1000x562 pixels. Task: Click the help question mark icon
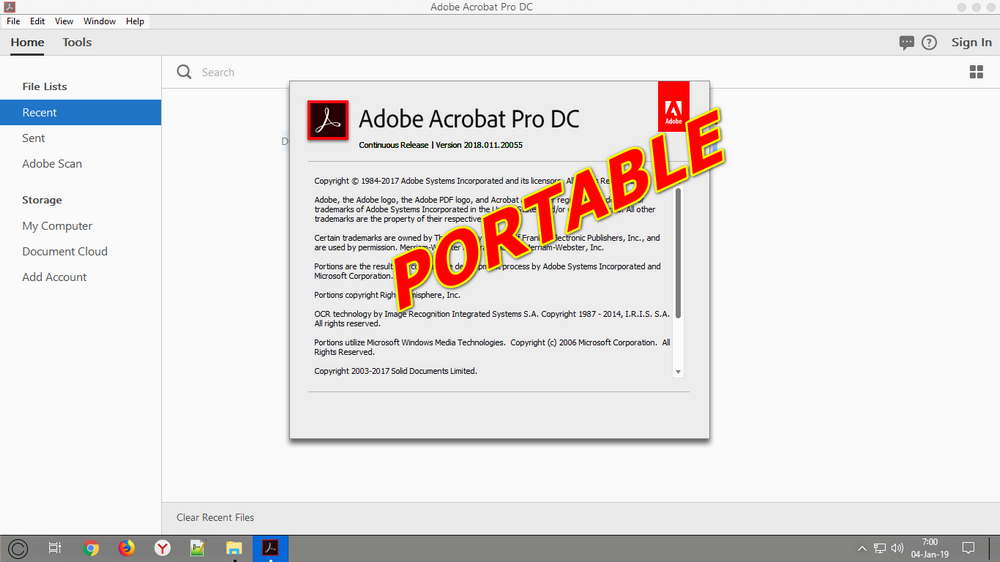tap(929, 43)
